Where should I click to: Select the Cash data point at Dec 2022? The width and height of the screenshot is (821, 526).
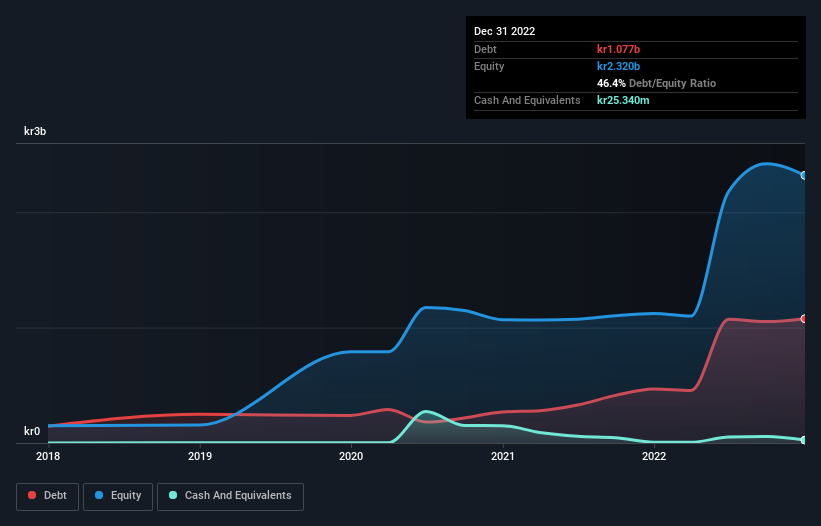[x=804, y=440]
